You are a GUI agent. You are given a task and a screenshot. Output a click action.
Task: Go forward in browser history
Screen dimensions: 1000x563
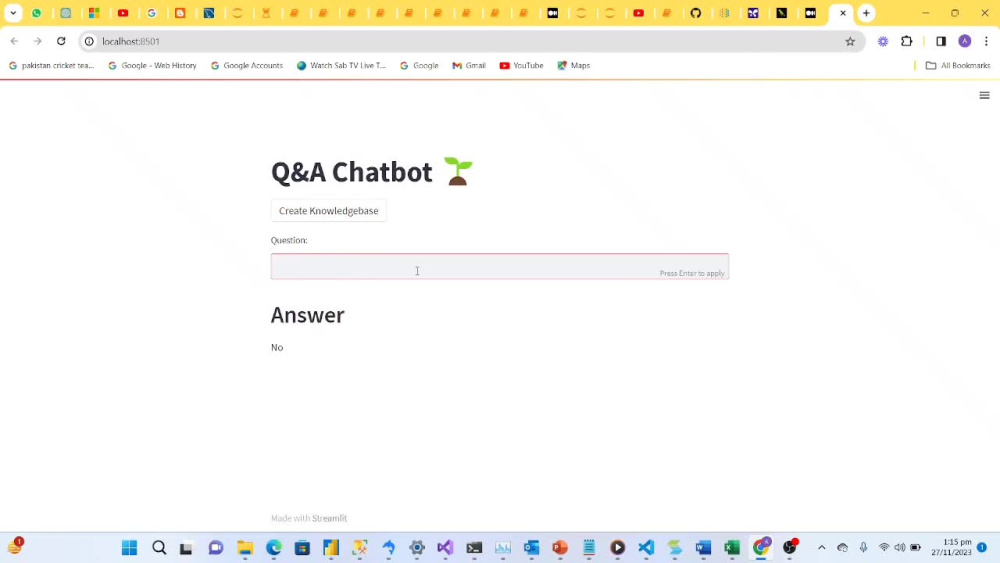click(x=38, y=41)
